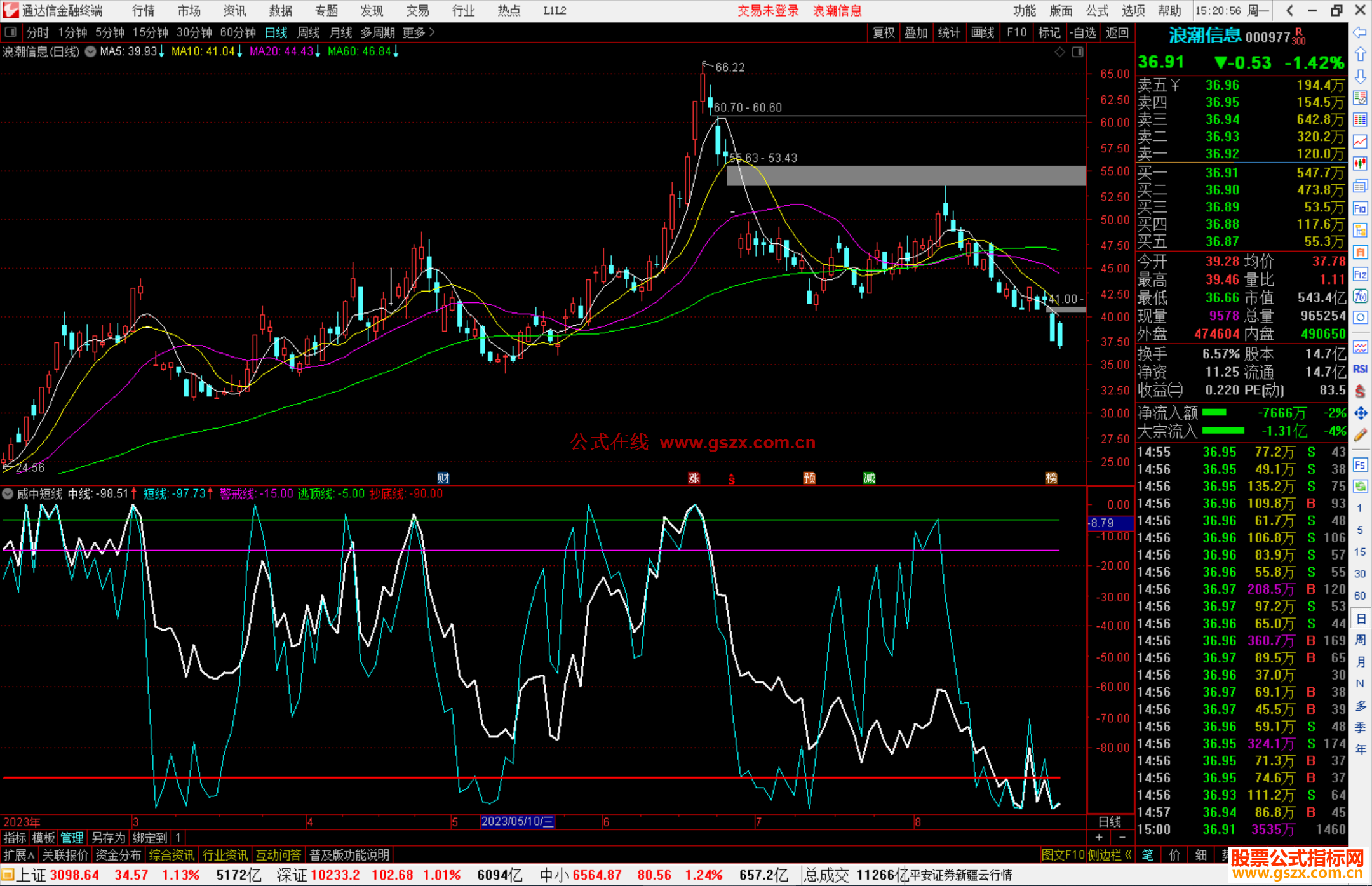Select the RSI indicator icon
This screenshot has height=886, width=1372.
(1360, 369)
